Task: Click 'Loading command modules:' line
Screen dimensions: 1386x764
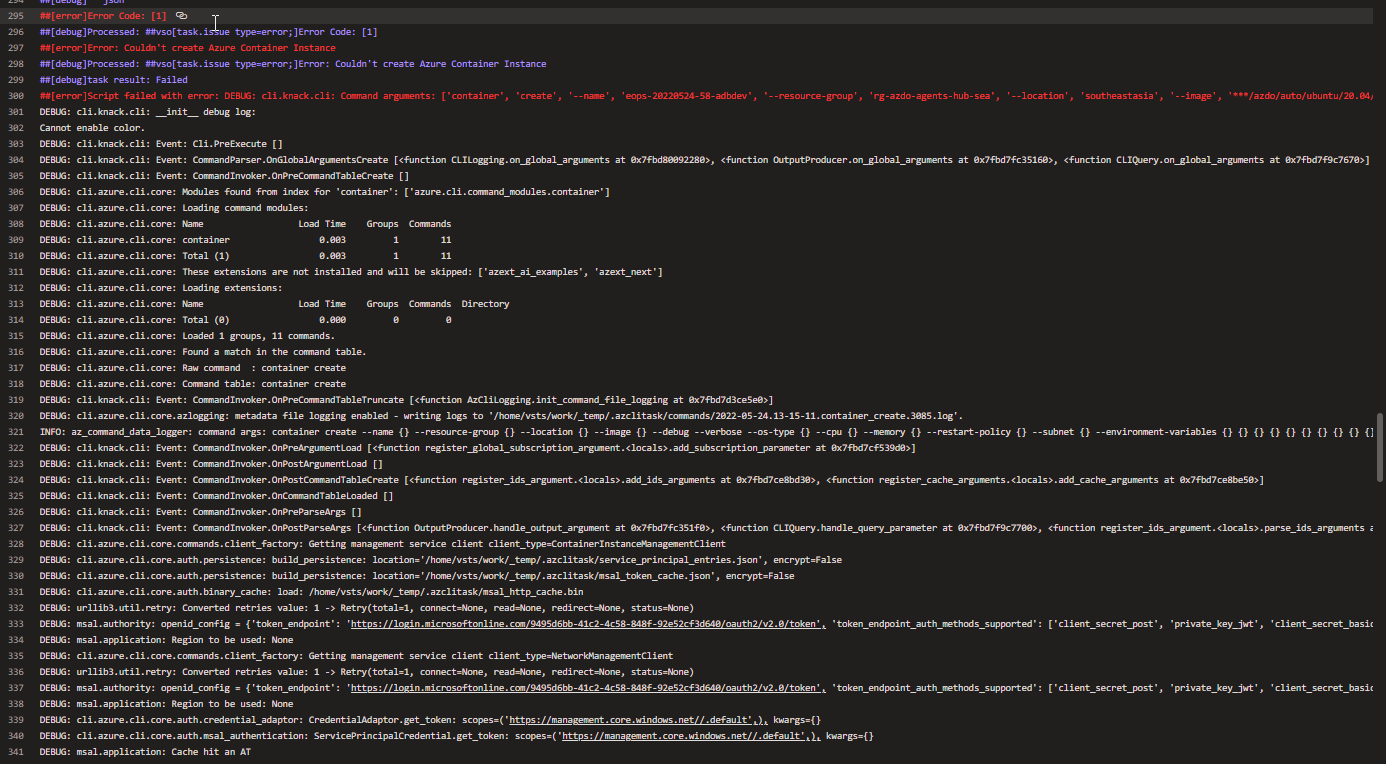Action: pos(174,208)
